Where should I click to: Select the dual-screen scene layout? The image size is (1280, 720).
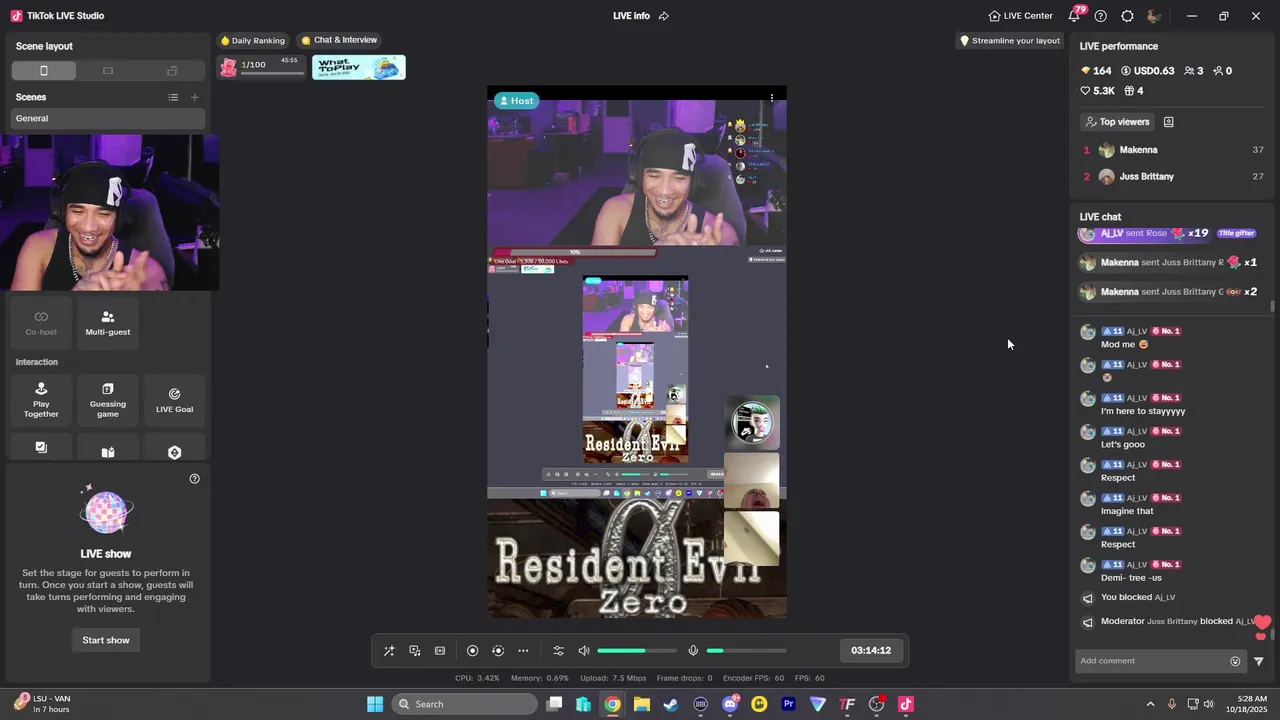tap(172, 71)
